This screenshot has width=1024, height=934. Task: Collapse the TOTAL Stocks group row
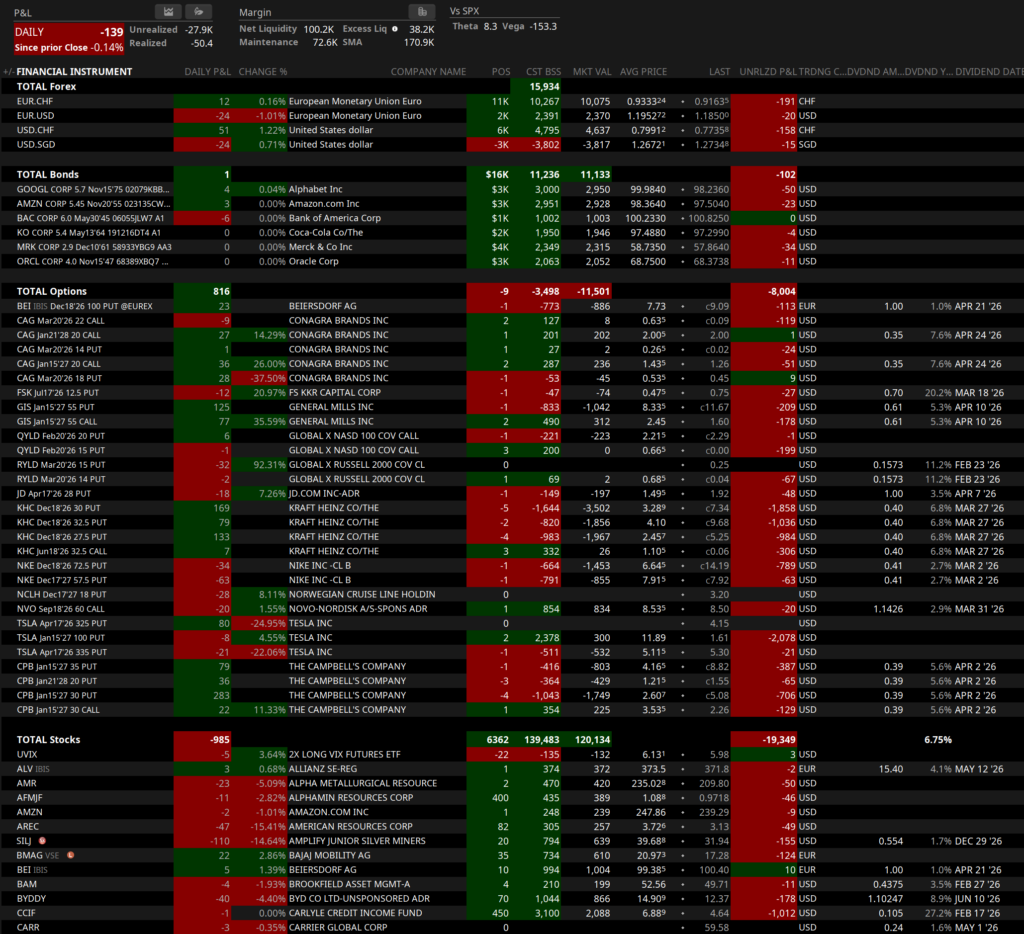coord(48,740)
